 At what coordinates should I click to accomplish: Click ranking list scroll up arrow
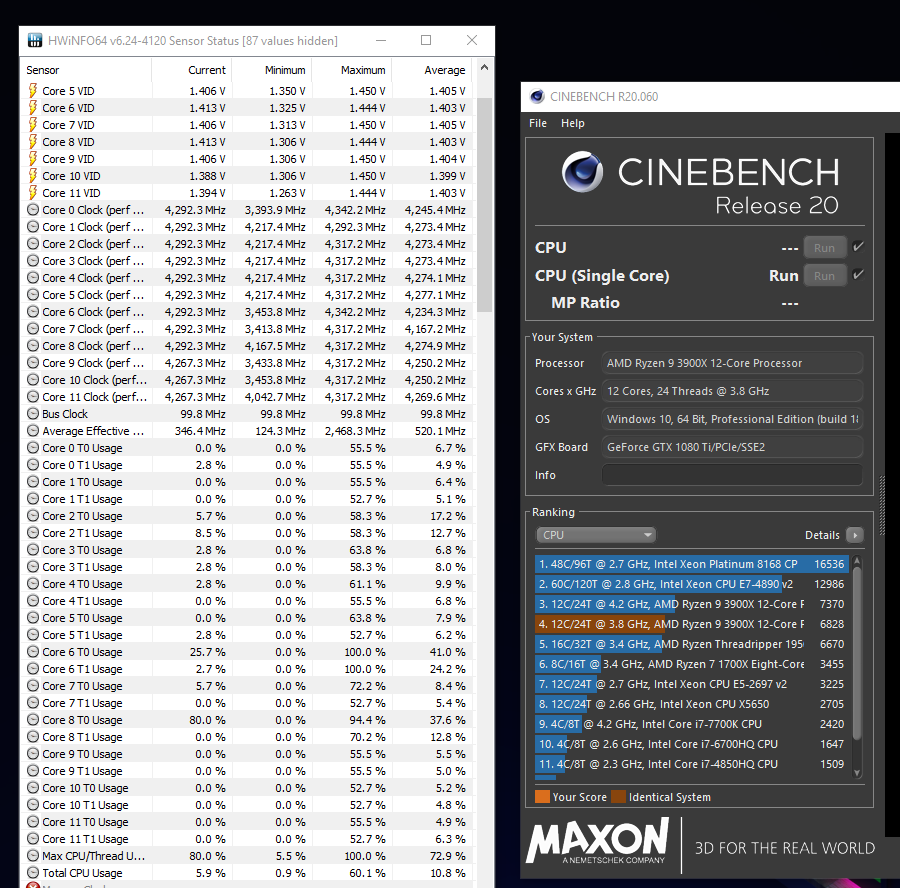pyautogui.click(x=857, y=561)
